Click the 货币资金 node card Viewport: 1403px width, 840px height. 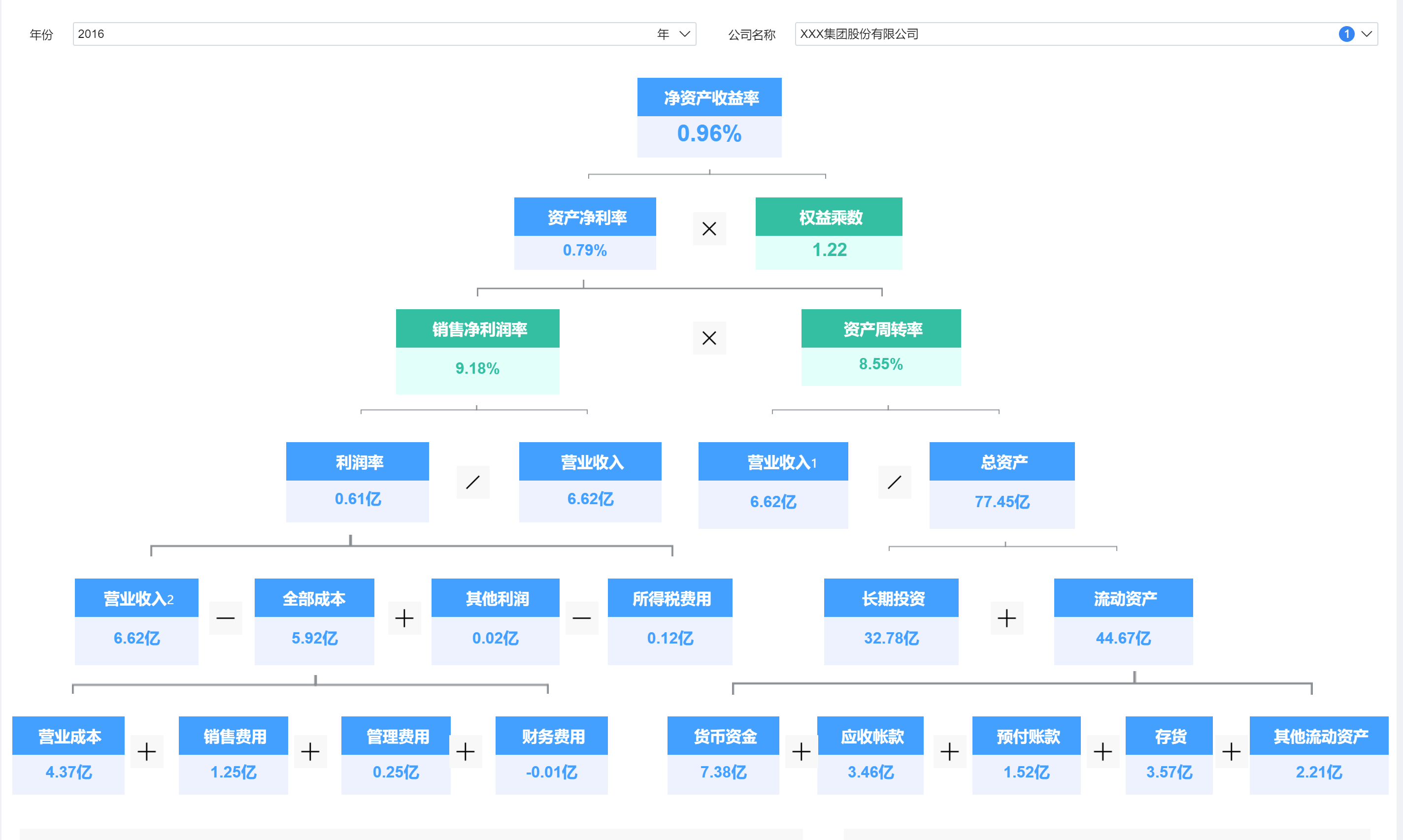pyautogui.click(x=723, y=755)
